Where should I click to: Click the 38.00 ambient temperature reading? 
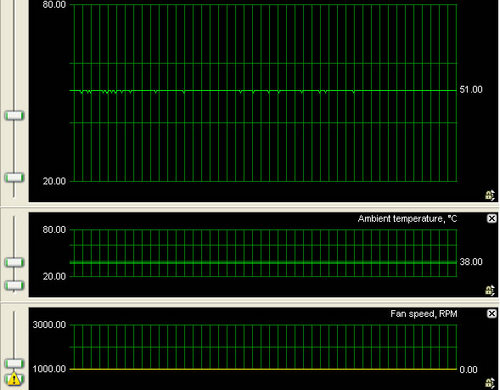tap(471, 262)
